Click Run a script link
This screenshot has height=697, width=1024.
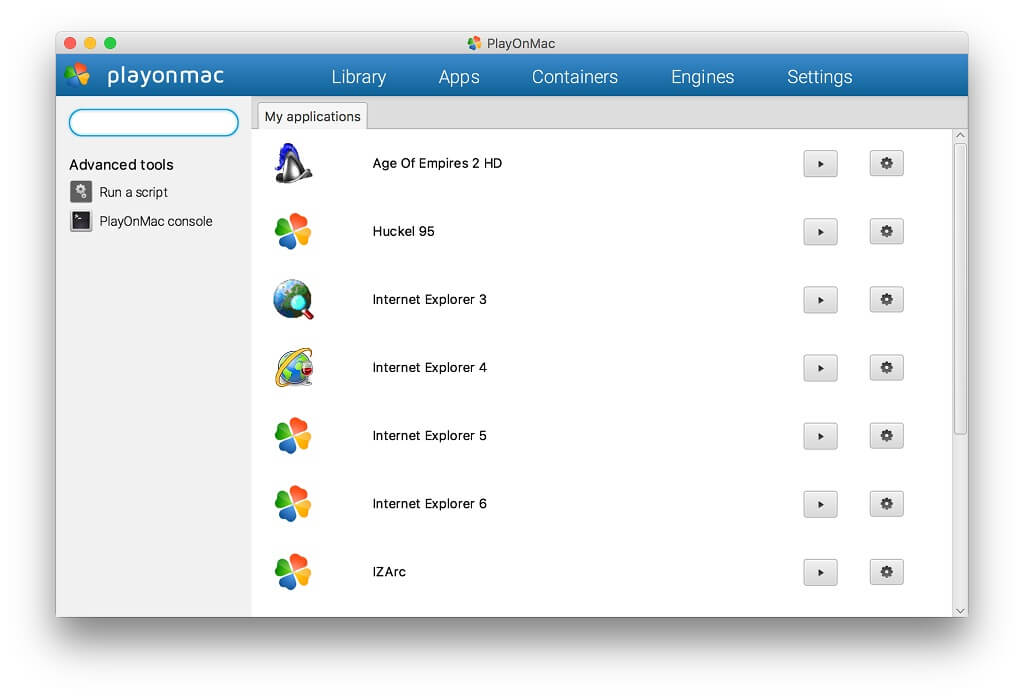(134, 192)
